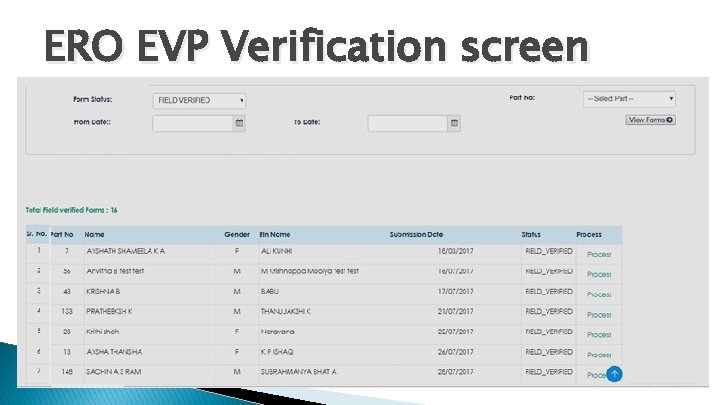Click Process link for AYSHATH SHAMEELA K A

click(599, 254)
